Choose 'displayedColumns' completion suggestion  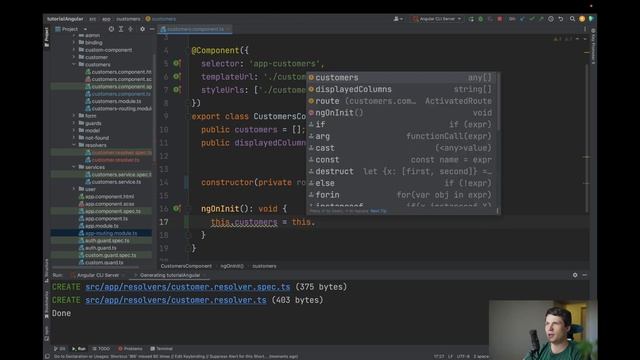[403, 89]
